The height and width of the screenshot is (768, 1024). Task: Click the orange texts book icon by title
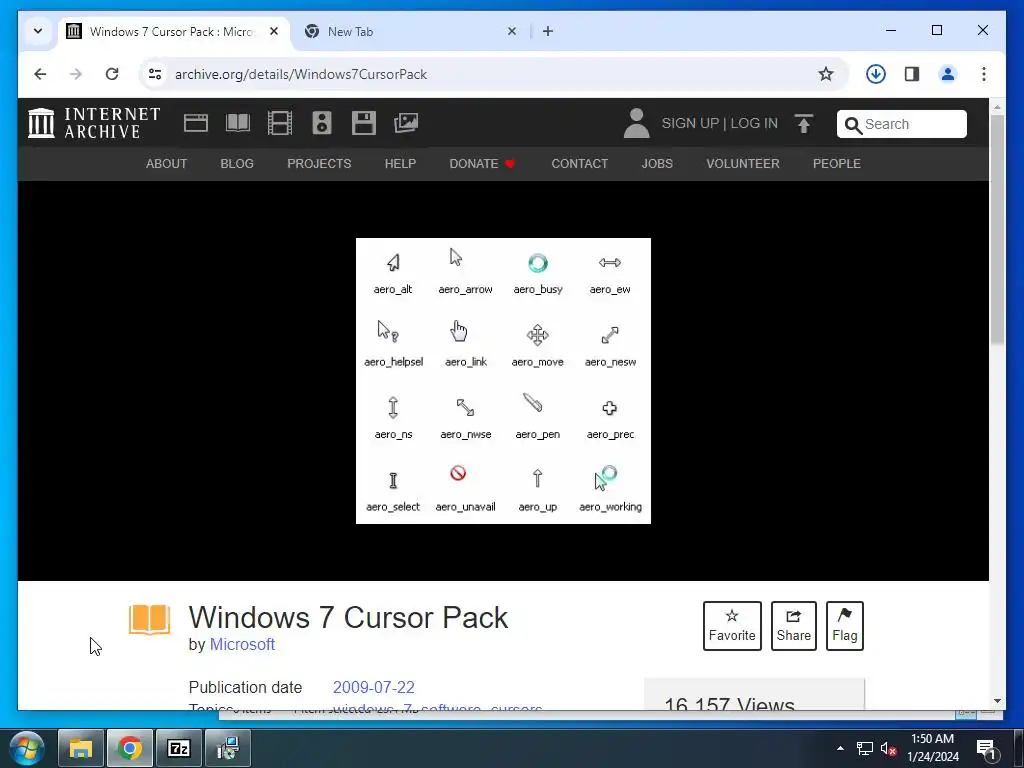click(x=150, y=620)
